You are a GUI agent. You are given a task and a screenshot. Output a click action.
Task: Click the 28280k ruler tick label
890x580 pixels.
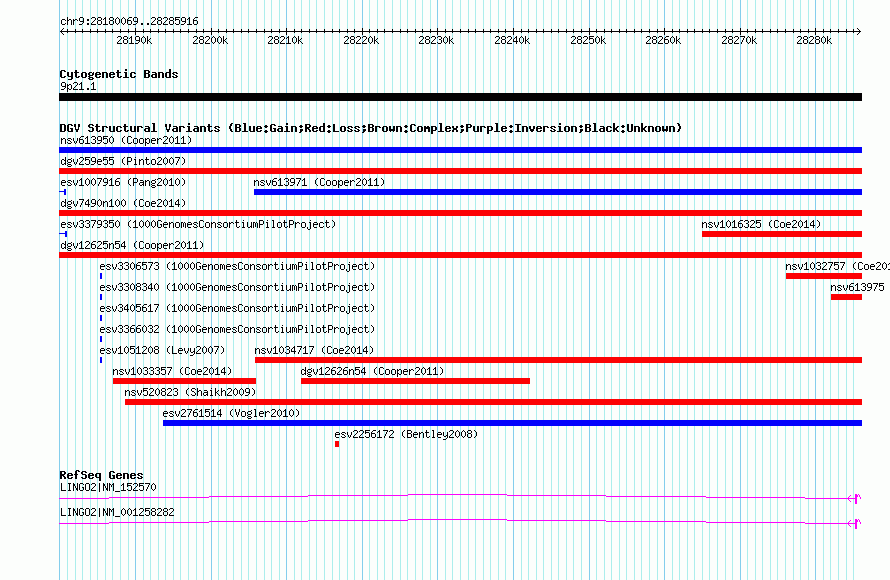[x=814, y=40]
